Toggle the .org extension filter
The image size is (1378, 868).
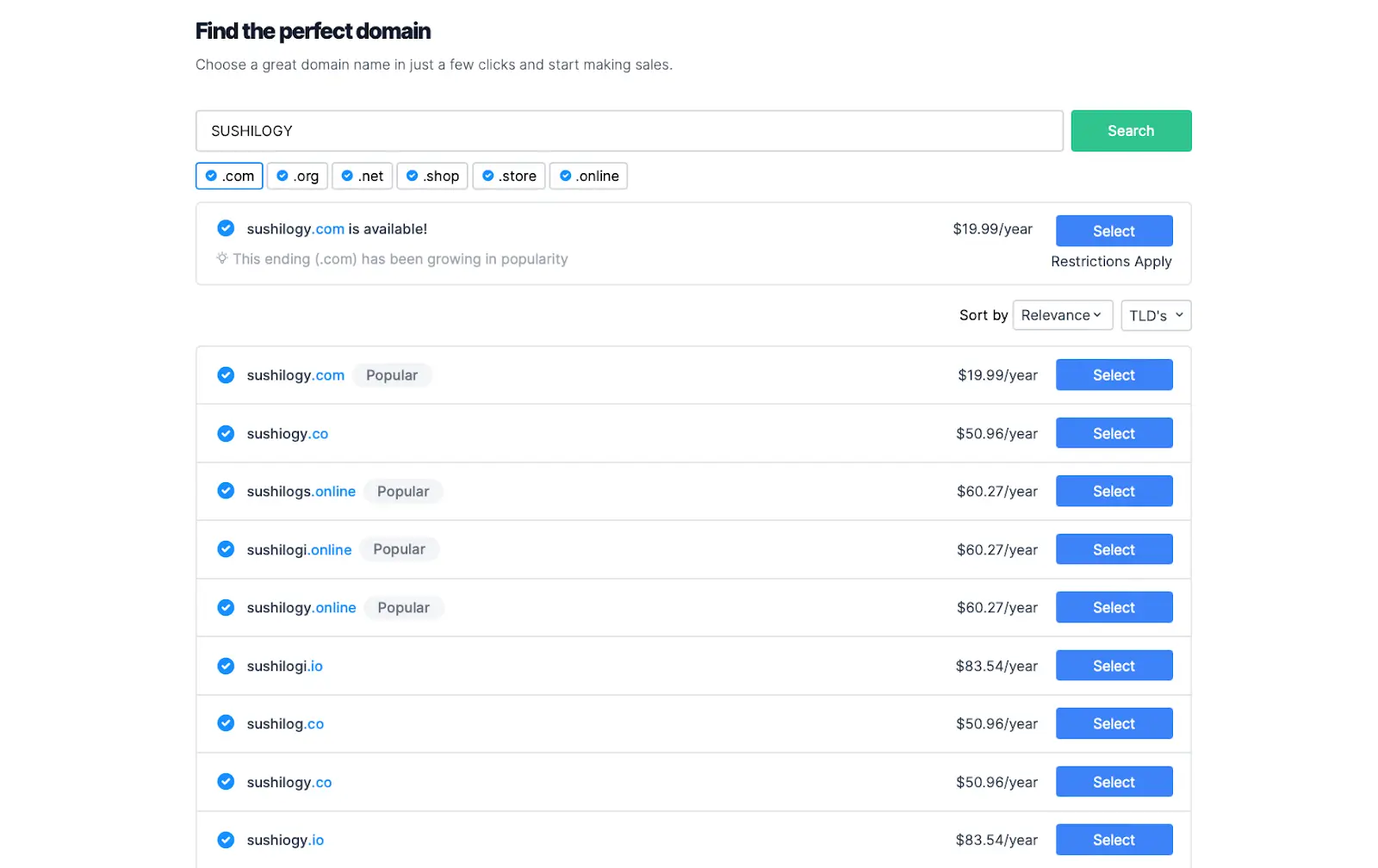tap(297, 176)
